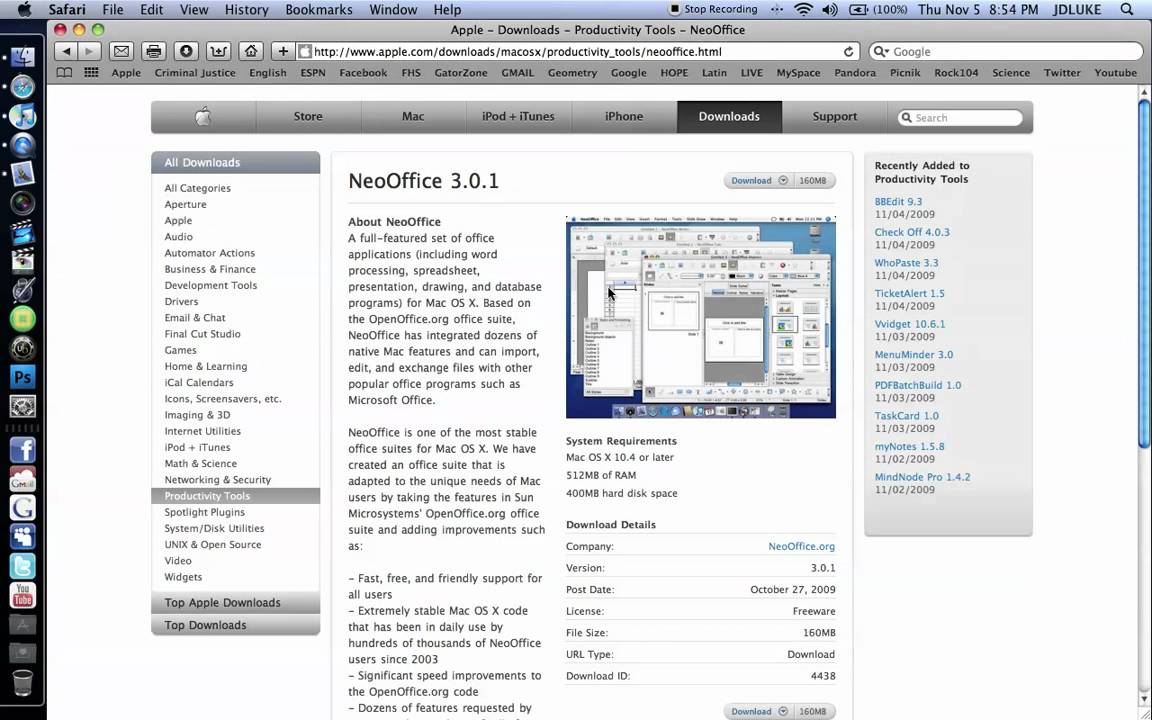Open the MySpace shortcut in Dock
The width and height of the screenshot is (1152, 720).
(x=23, y=537)
